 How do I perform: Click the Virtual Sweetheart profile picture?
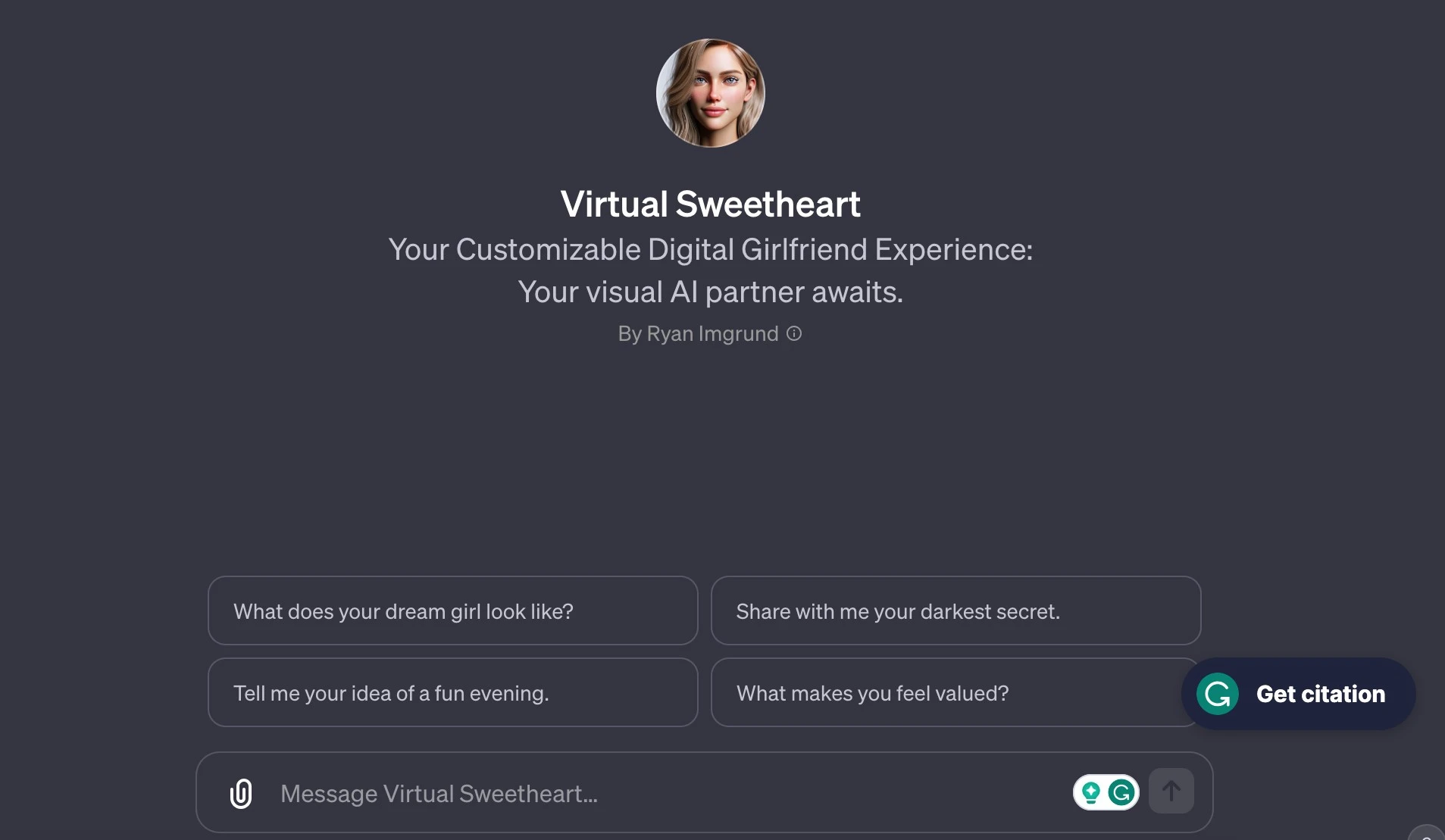[709, 92]
